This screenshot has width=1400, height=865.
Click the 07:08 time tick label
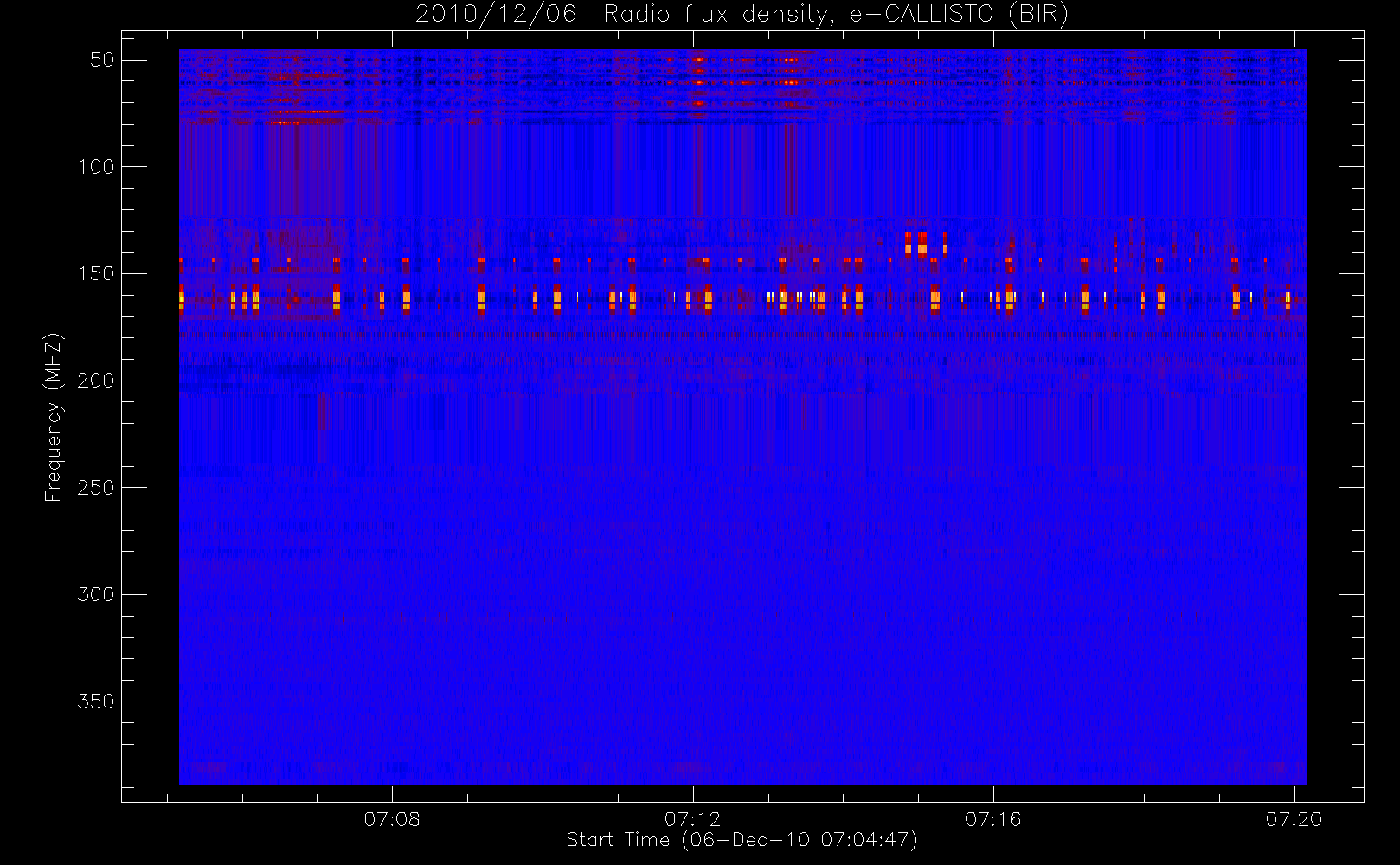tap(392, 819)
